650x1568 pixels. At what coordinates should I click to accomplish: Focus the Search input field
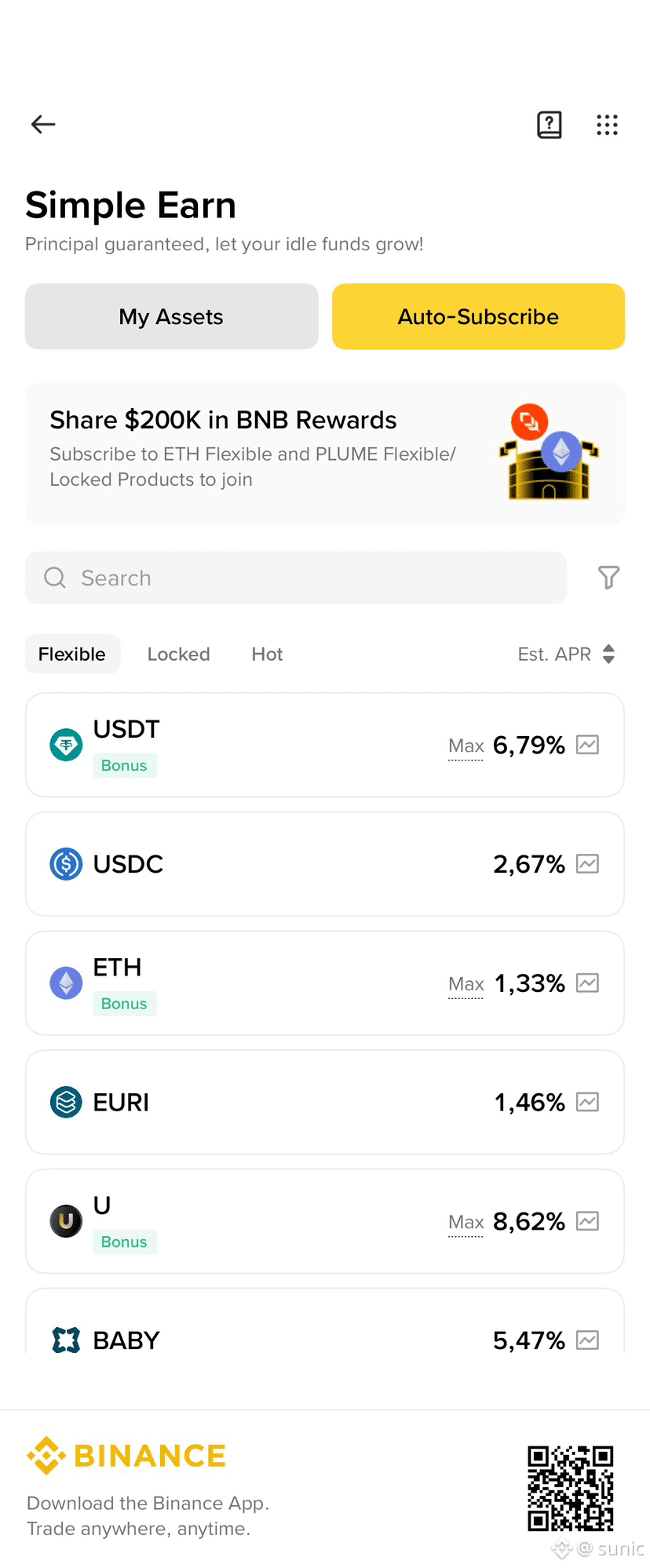tap(296, 578)
